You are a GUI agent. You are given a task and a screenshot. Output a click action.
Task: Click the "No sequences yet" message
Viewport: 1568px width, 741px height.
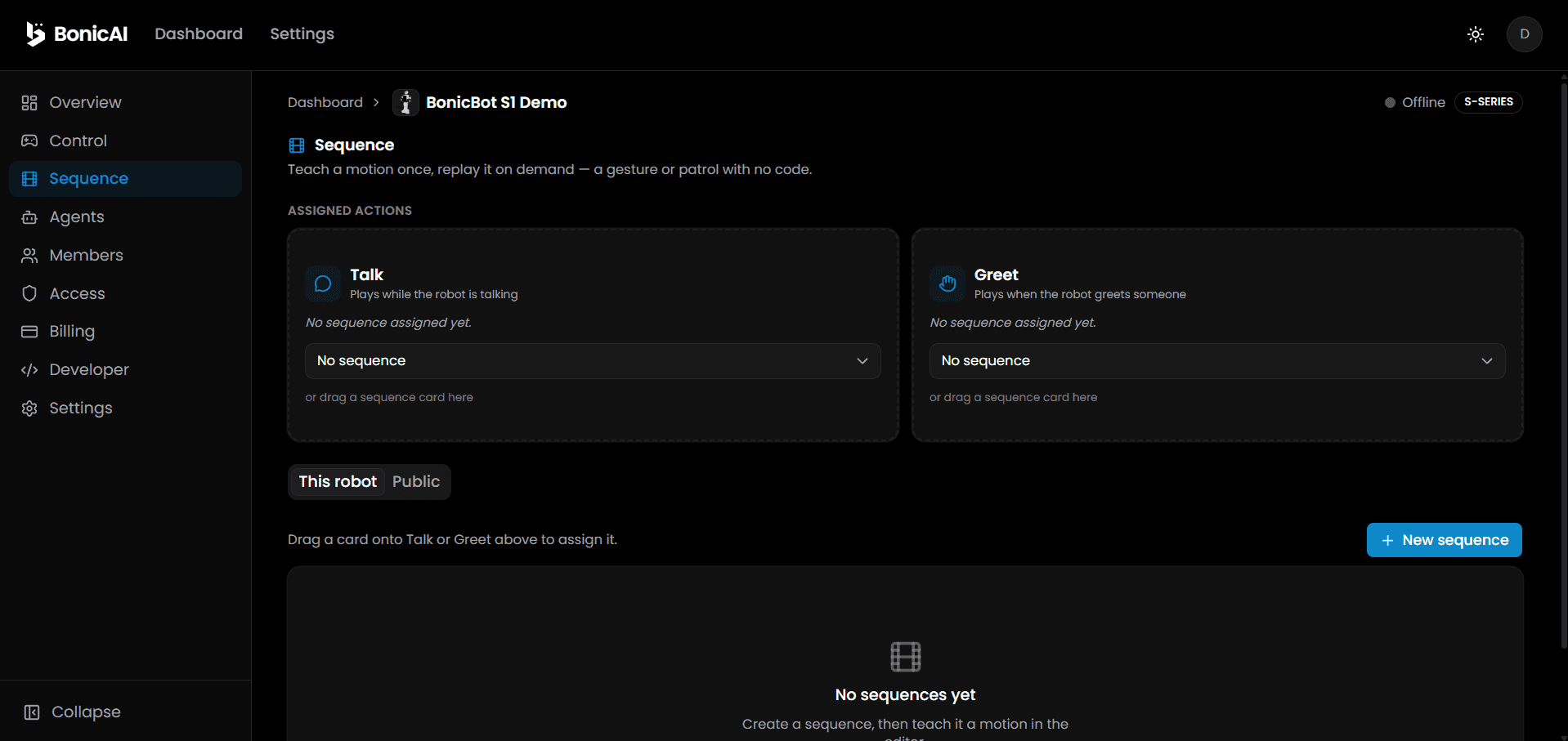905,695
